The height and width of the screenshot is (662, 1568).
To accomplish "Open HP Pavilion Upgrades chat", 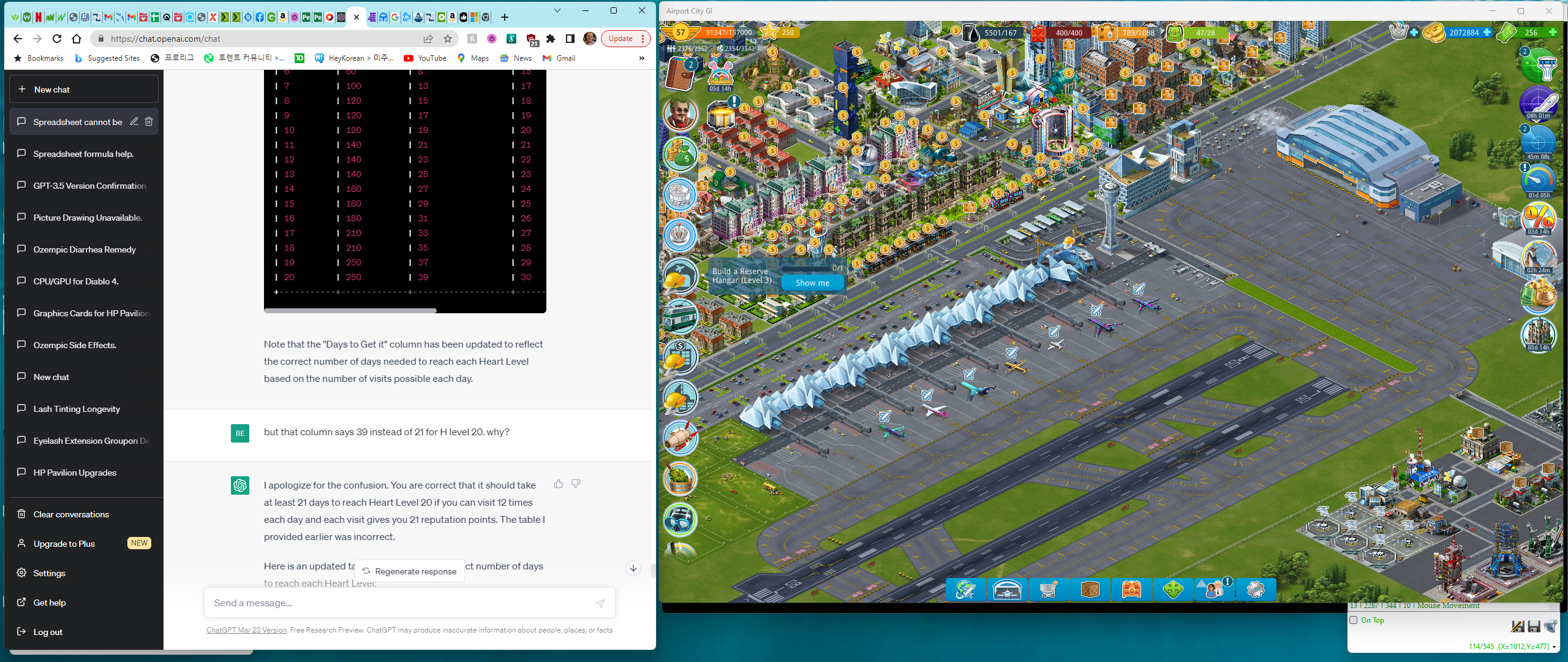I will [x=83, y=473].
